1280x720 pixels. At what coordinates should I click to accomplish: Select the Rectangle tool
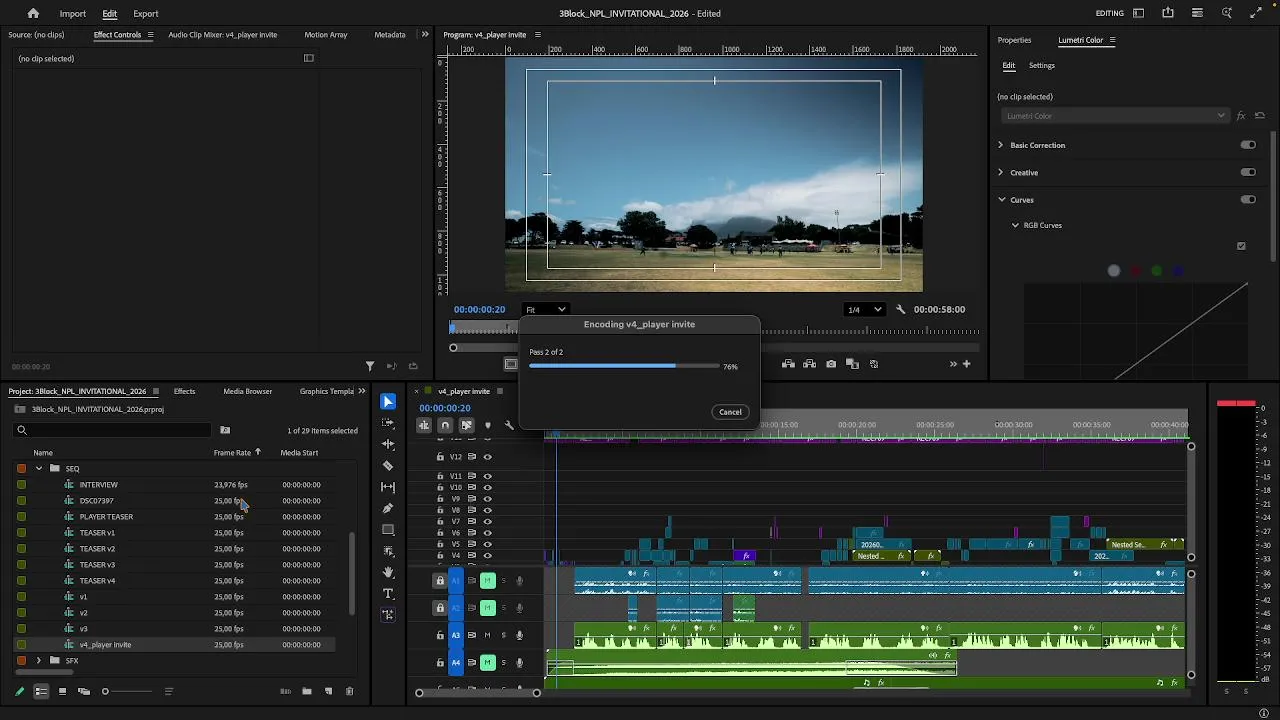[388, 530]
